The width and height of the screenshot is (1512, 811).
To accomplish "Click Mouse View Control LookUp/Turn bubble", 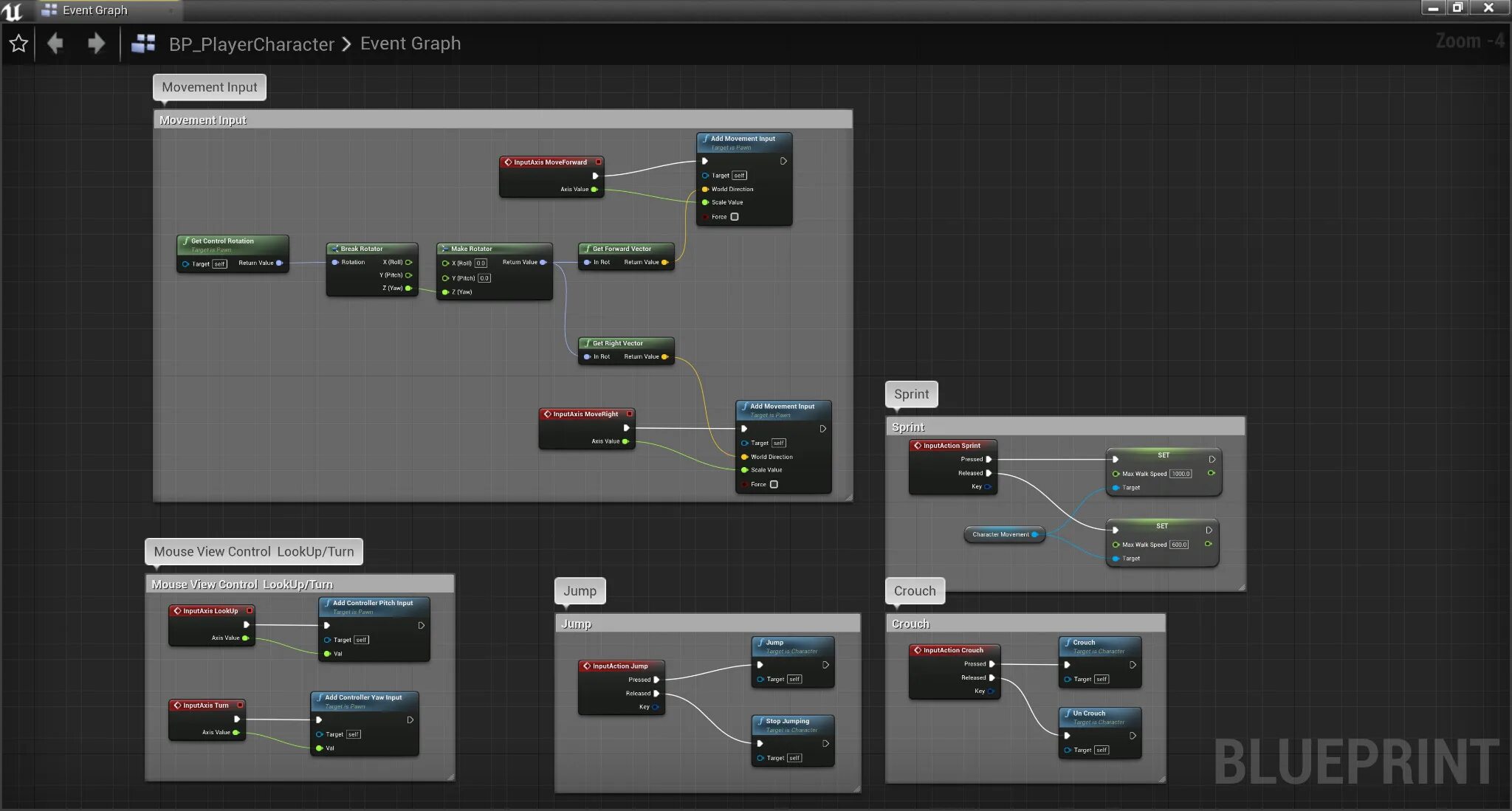I will tap(254, 552).
